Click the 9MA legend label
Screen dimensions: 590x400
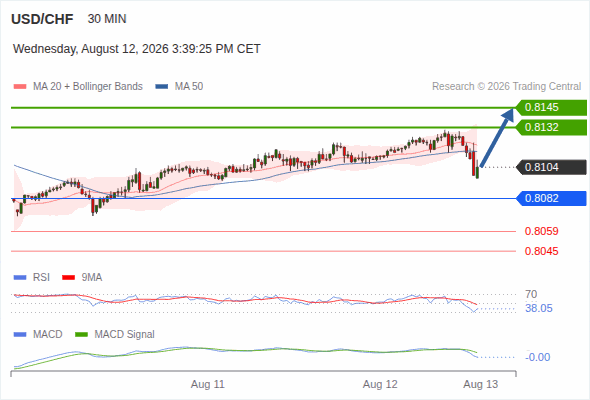pos(92,278)
